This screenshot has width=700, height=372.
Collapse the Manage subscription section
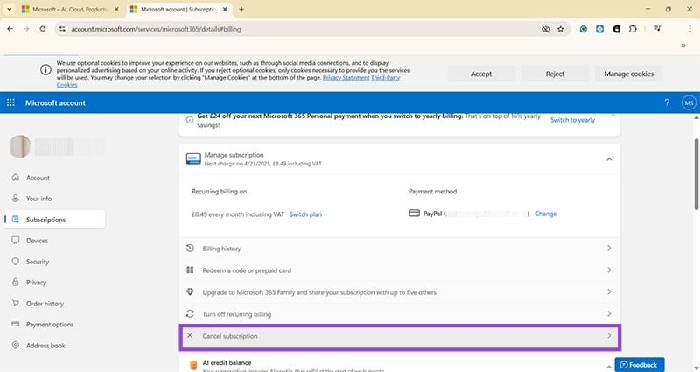click(x=609, y=159)
